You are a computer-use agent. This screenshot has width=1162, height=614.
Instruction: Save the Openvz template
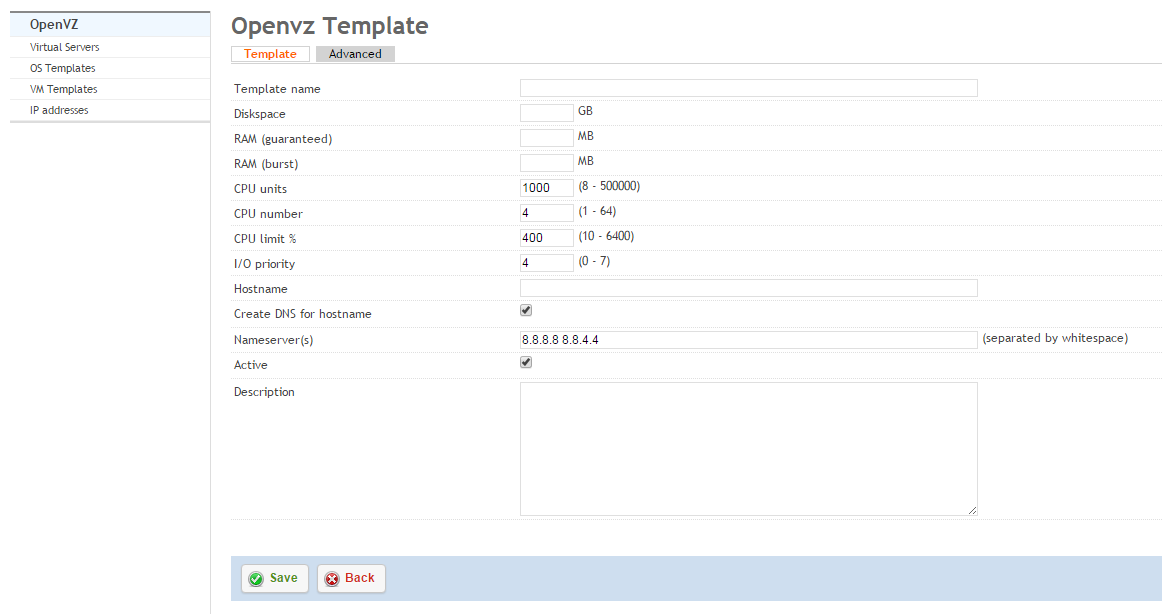tap(275, 578)
